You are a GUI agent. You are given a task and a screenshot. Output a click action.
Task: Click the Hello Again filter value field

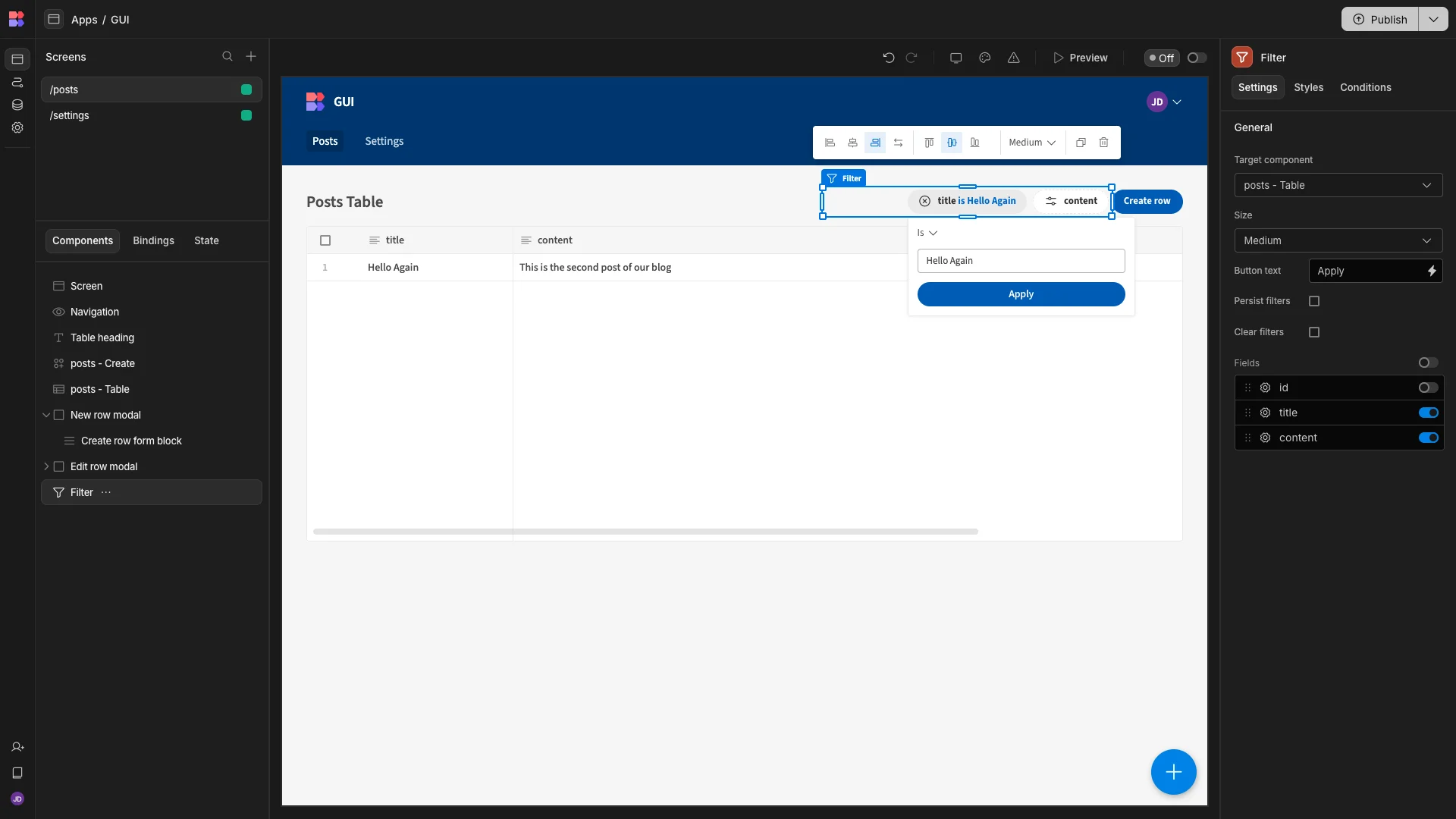coord(1021,261)
